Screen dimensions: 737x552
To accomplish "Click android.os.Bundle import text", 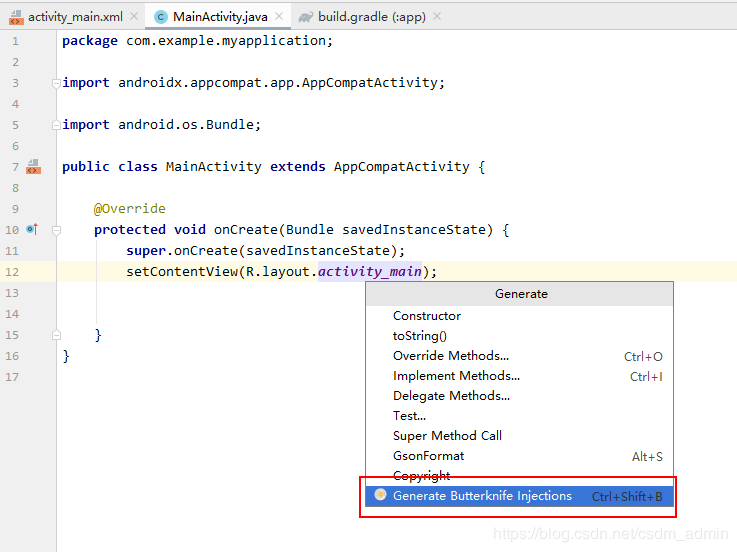I will (x=186, y=125).
